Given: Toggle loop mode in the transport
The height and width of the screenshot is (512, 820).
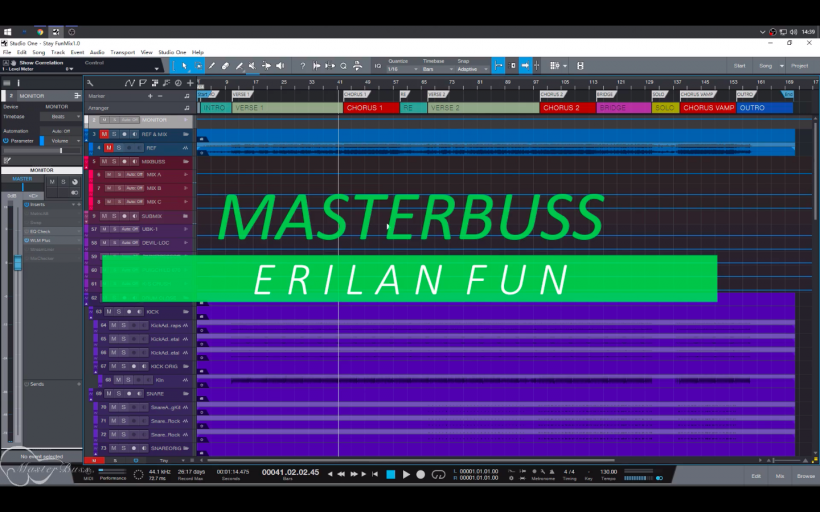Looking at the screenshot, I should (x=438, y=474).
